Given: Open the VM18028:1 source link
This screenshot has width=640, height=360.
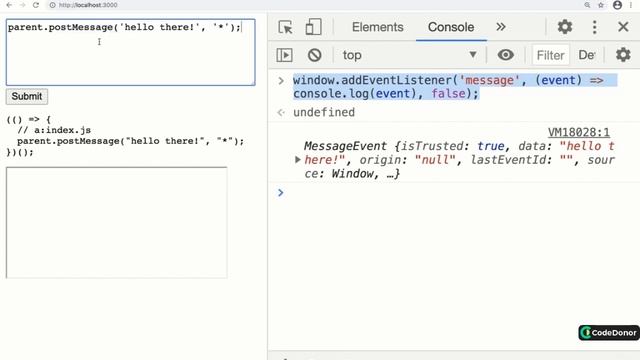Looking at the screenshot, I should click(x=579, y=132).
